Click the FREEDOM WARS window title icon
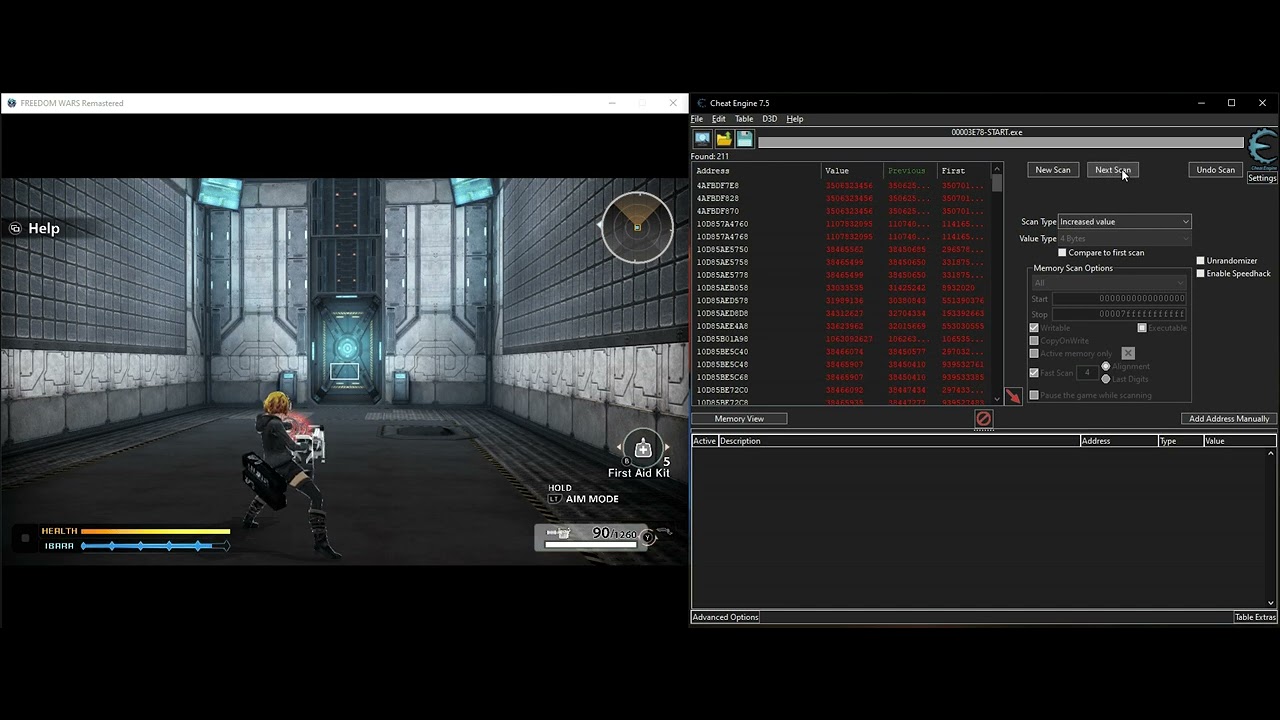 (x=12, y=103)
